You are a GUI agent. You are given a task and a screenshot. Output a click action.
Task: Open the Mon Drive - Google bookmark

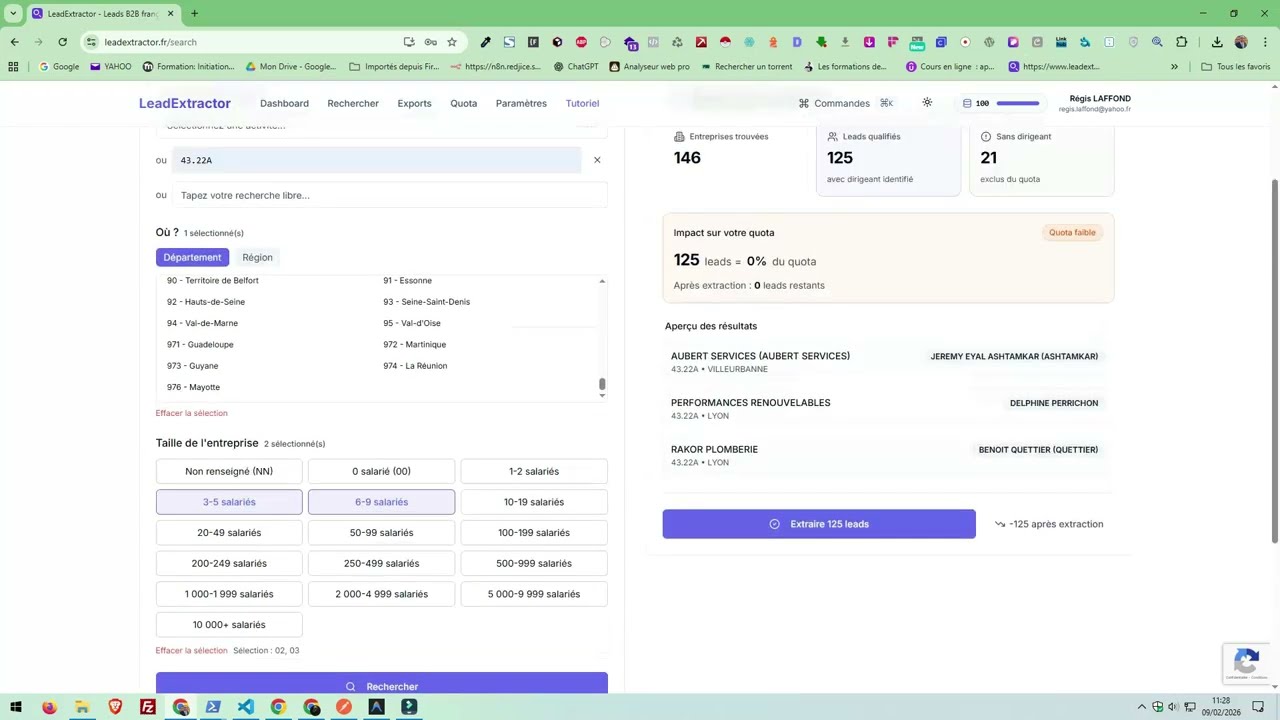click(x=290, y=67)
